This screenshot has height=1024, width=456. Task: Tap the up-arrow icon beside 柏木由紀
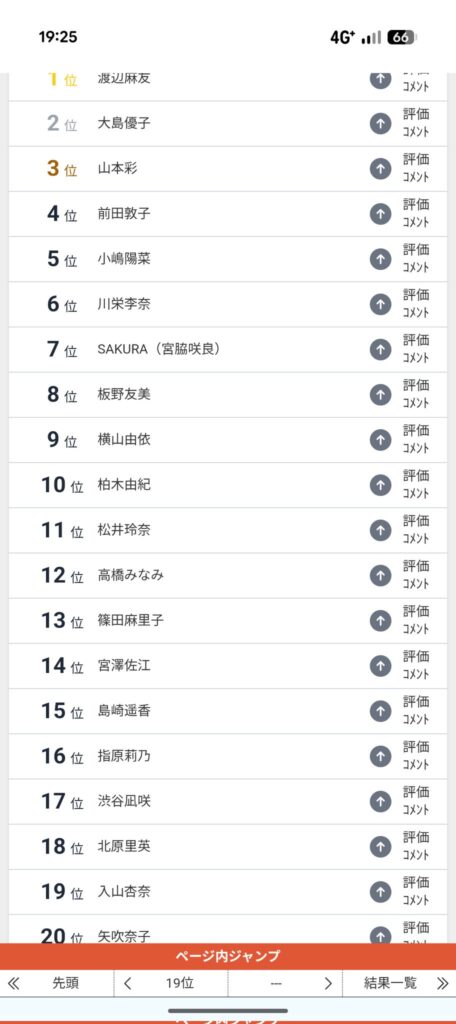(x=380, y=485)
